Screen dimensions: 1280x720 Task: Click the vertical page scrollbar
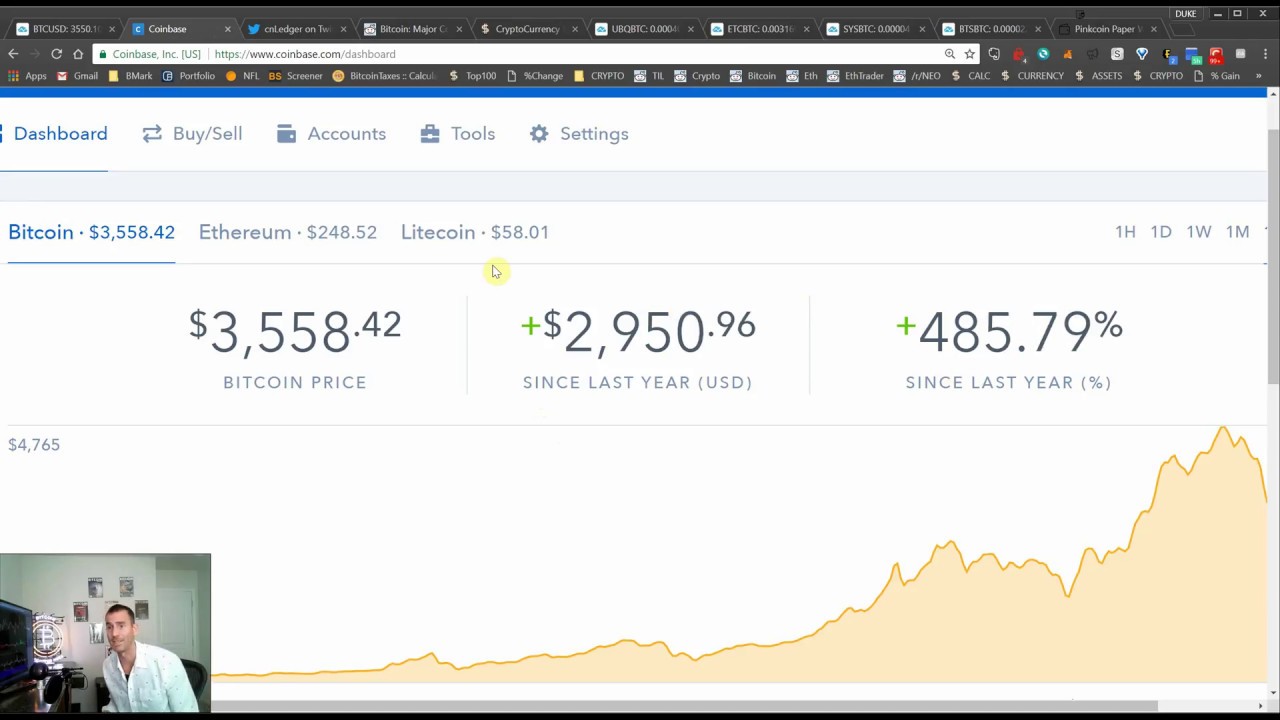coord(1272,255)
